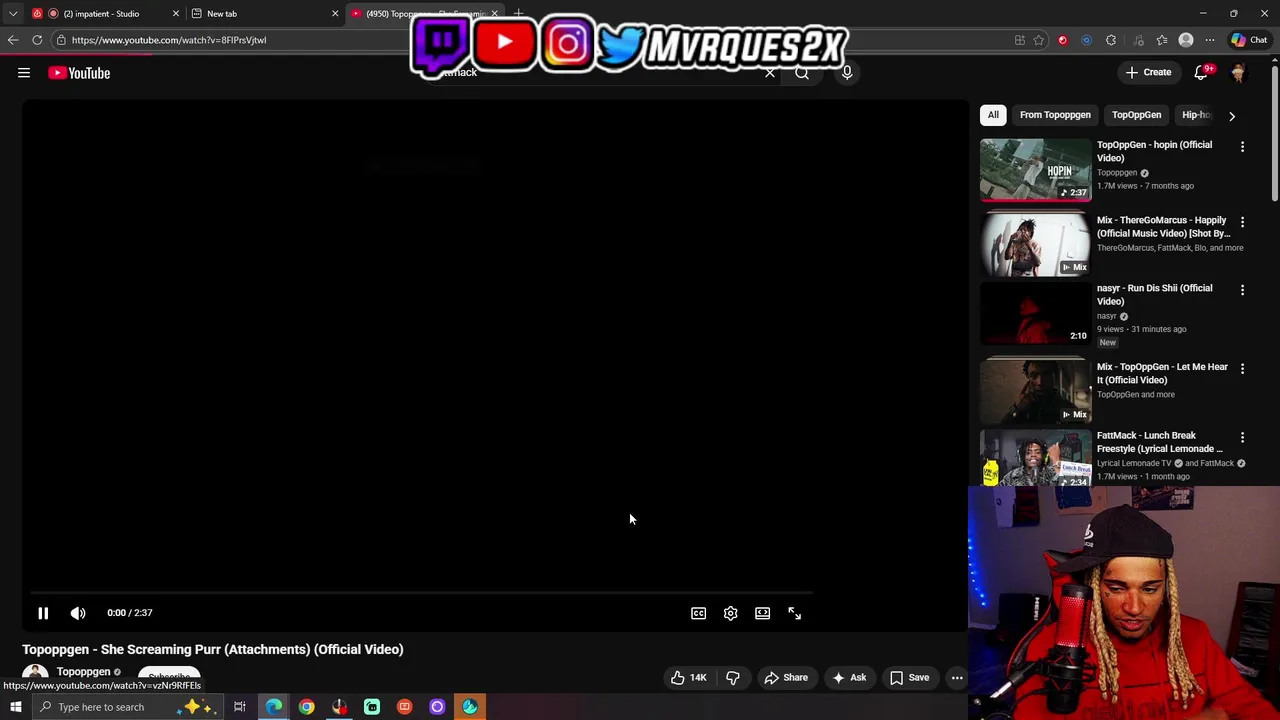Open a new browser tab with plus

point(518,13)
